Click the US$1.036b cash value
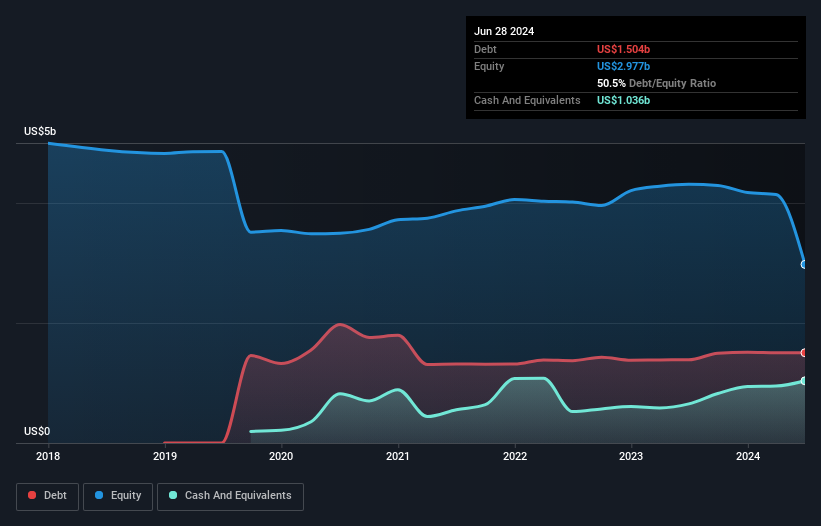 [623, 100]
